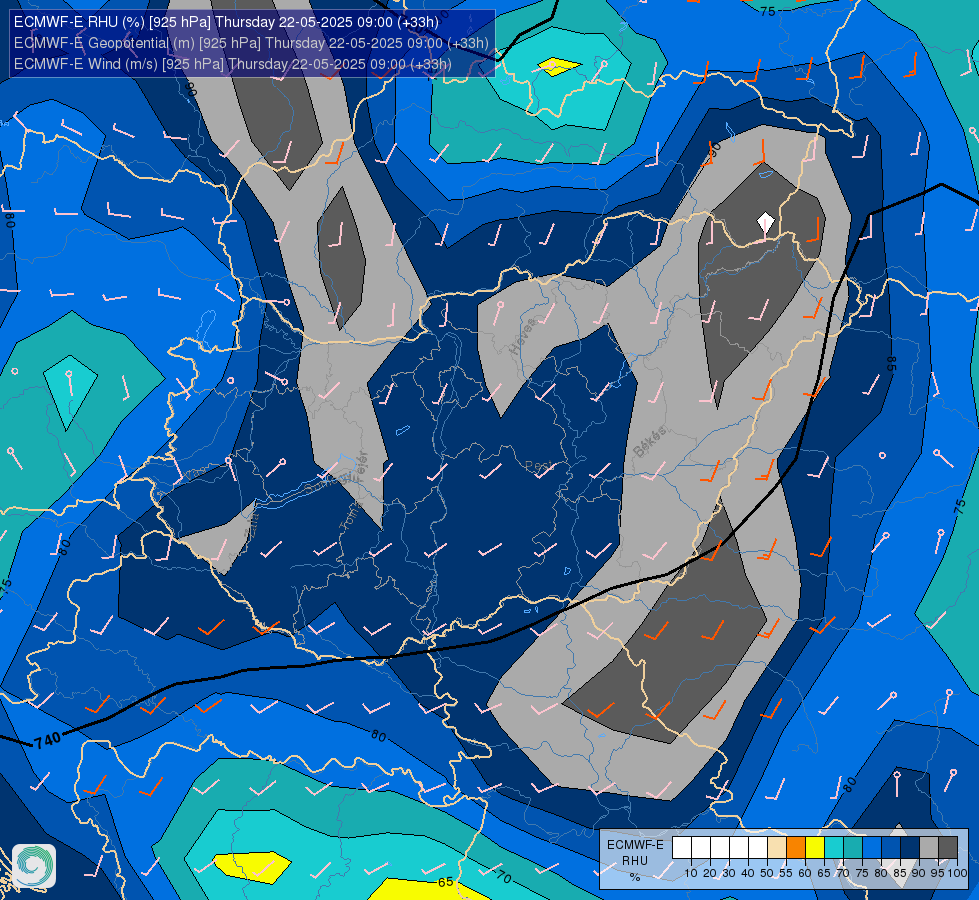Click the 85 contour label on the map

(x=891, y=363)
